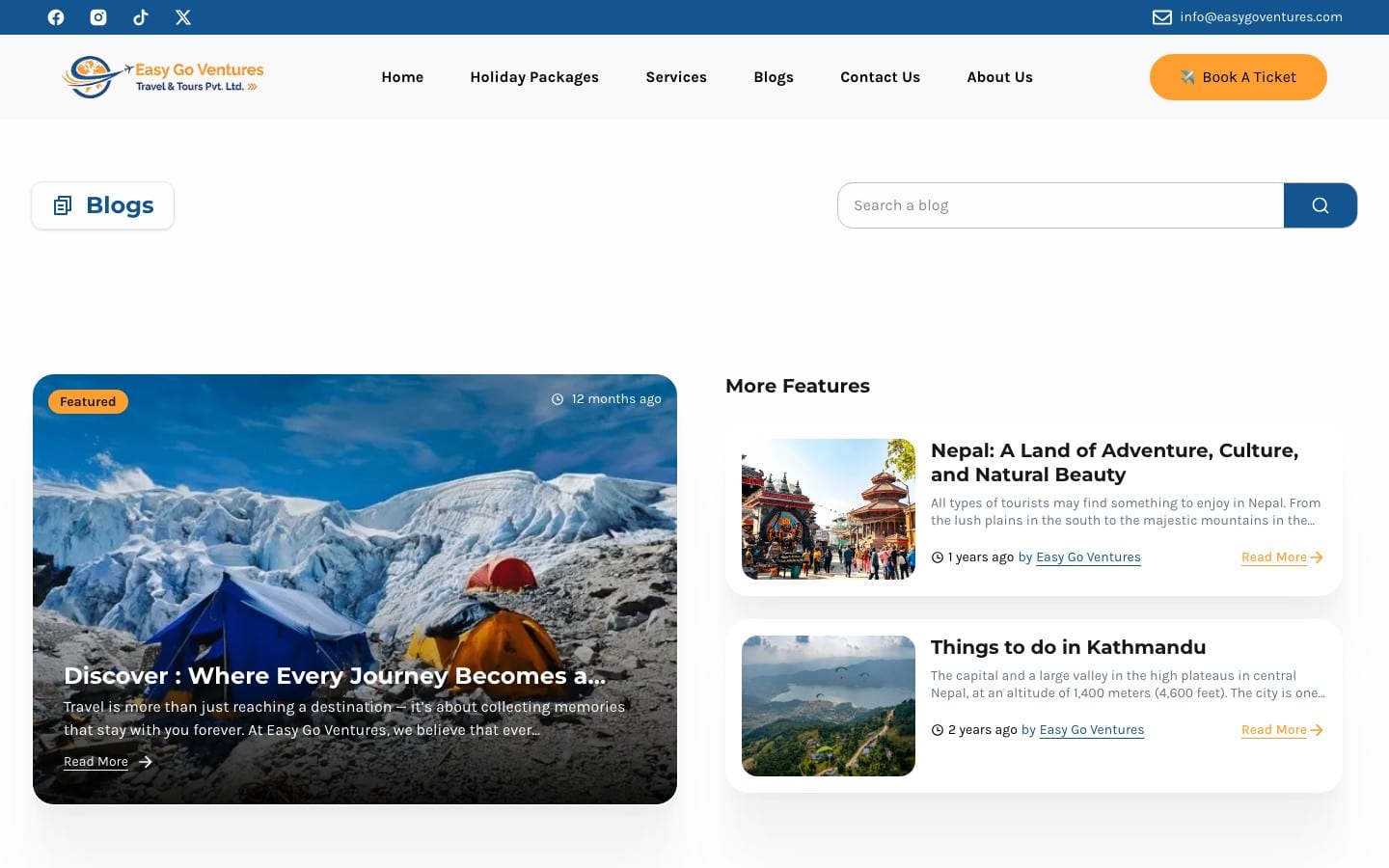Click the 'Travel is more than just reaching' excerpt
Image resolution: width=1389 pixels, height=868 pixels.
point(344,719)
